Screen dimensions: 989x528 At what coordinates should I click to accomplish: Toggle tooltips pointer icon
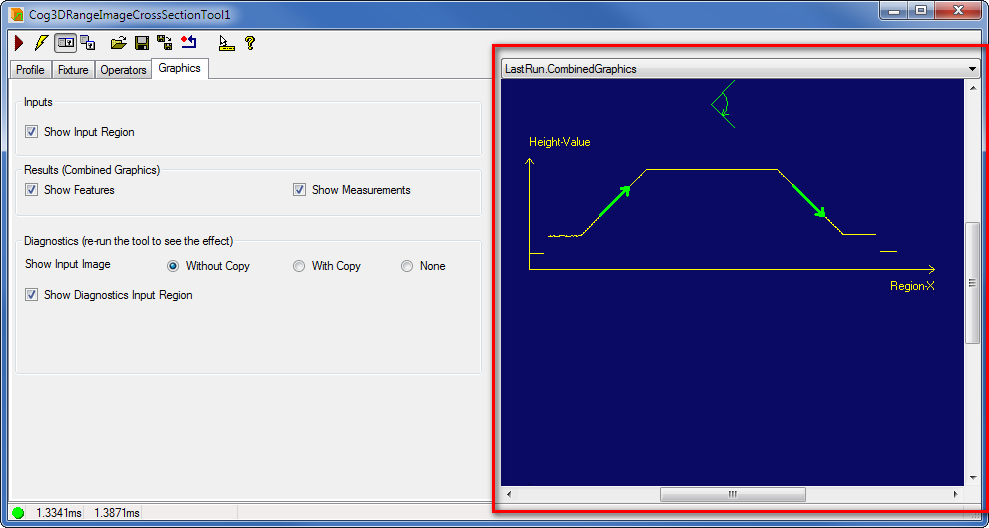[226, 43]
